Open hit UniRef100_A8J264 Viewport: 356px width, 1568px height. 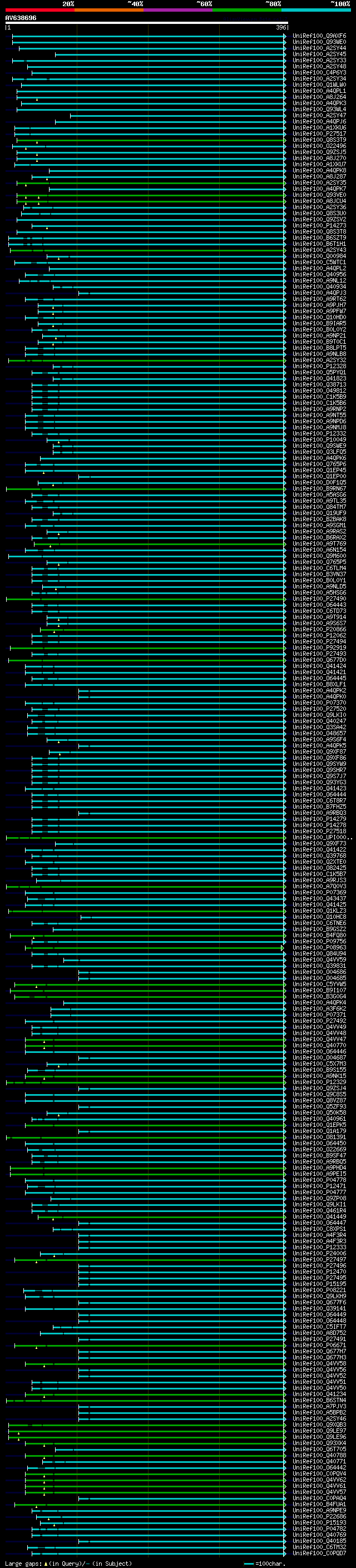(x=319, y=97)
